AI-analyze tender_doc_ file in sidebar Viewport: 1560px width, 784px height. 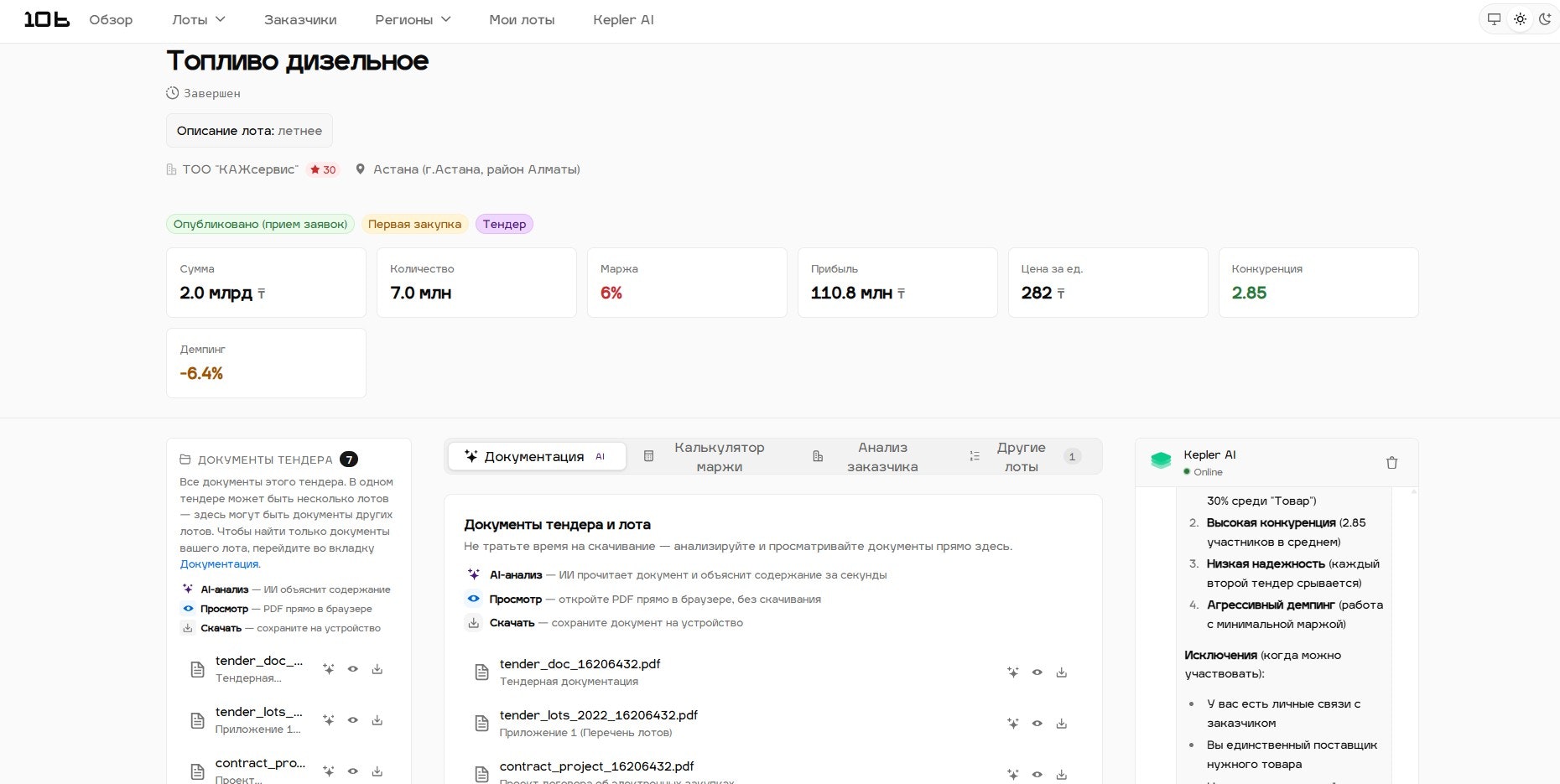pyautogui.click(x=329, y=669)
